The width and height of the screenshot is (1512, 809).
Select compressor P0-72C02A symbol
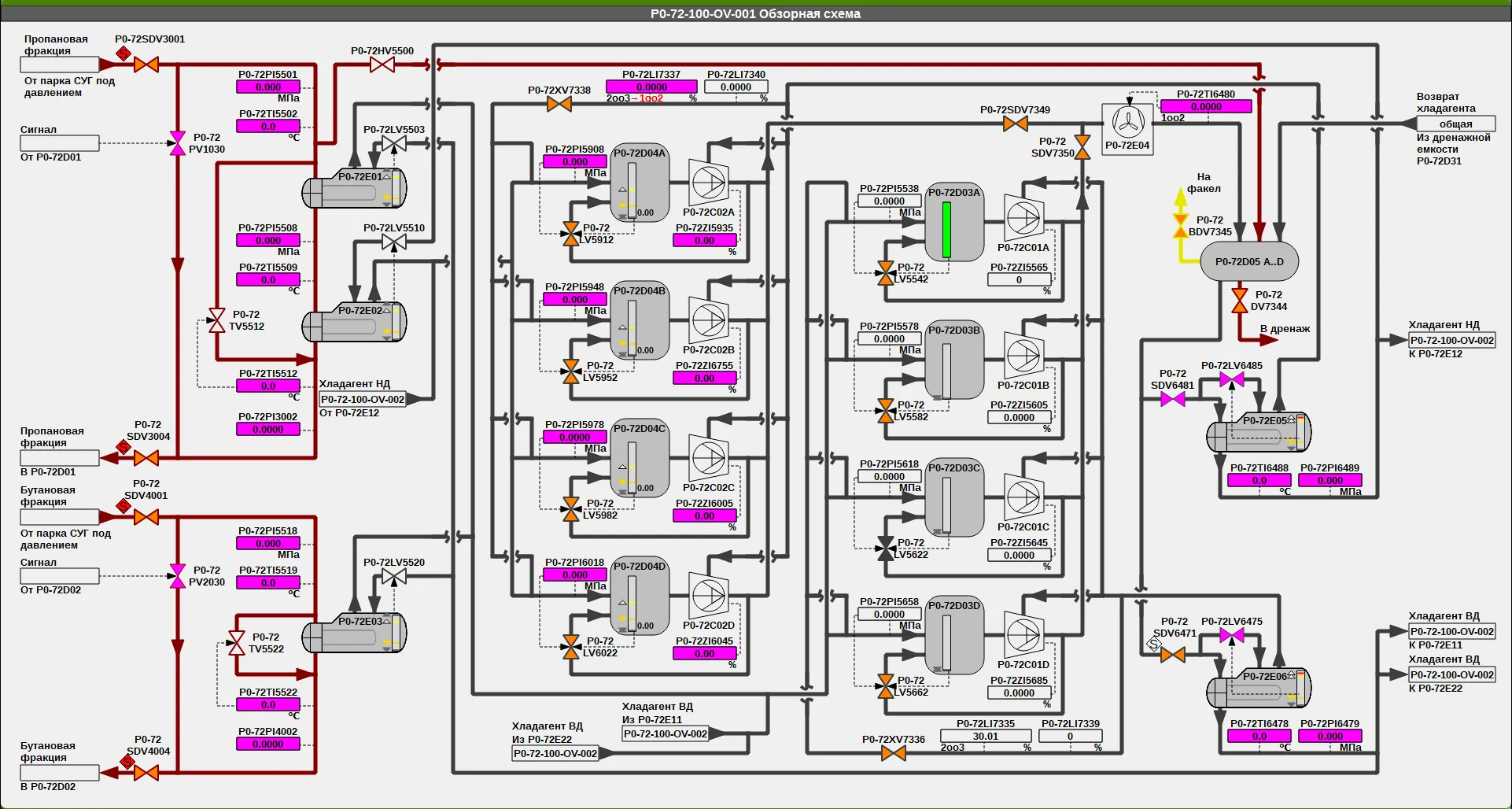click(x=708, y=183)
